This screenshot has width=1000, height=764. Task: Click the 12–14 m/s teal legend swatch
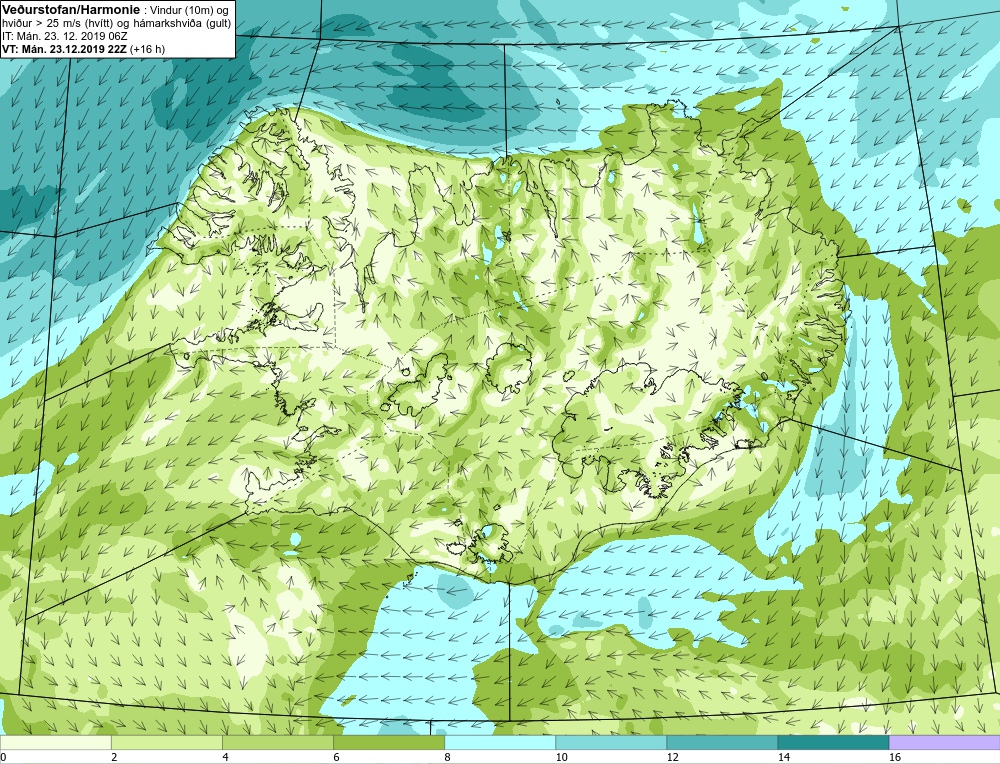pos(722,742)
